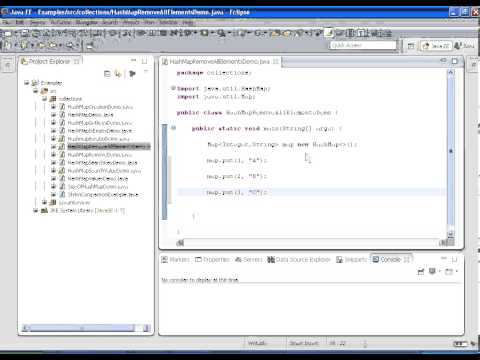Image resolution: width=480 pixels, height=360 pixels.
Task: Expand HashMapIsEmptyDemo.java tree node
Action: click(53, 130)
